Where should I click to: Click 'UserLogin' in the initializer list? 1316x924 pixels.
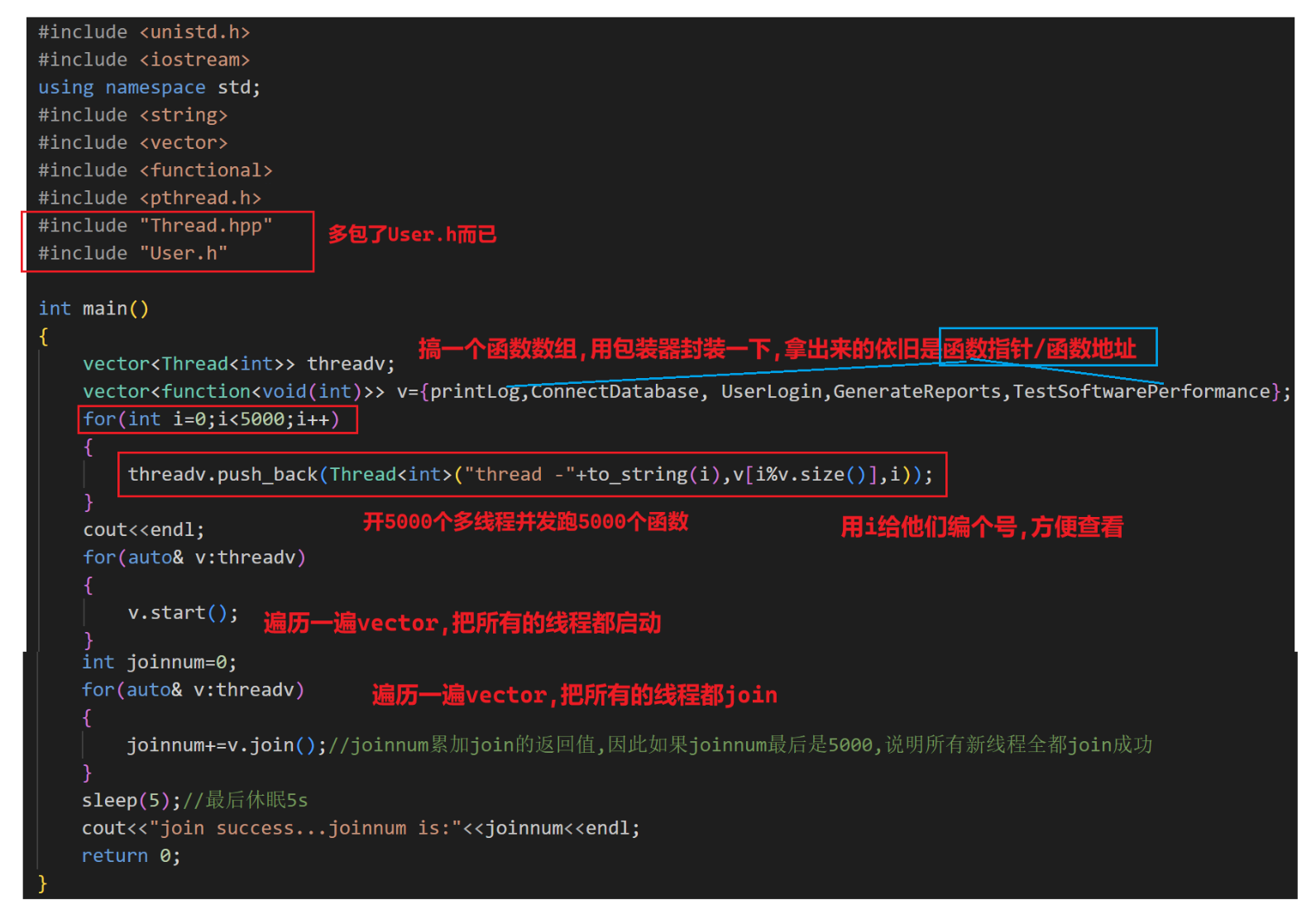771,391
